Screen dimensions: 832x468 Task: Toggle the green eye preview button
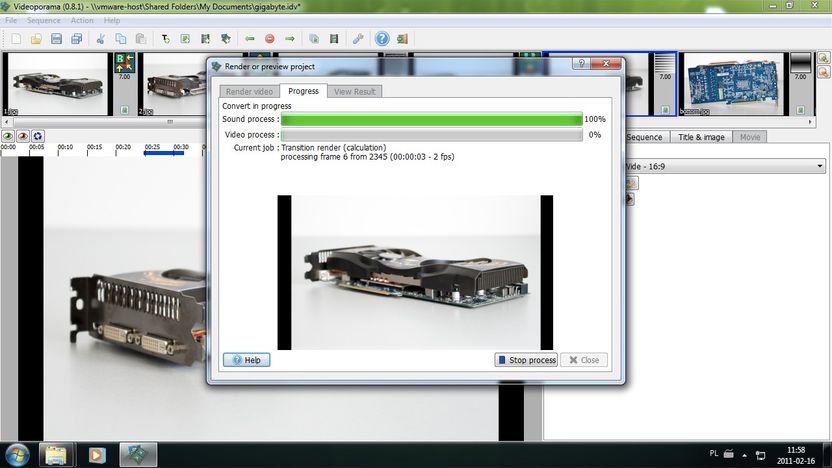pos(7,136)
